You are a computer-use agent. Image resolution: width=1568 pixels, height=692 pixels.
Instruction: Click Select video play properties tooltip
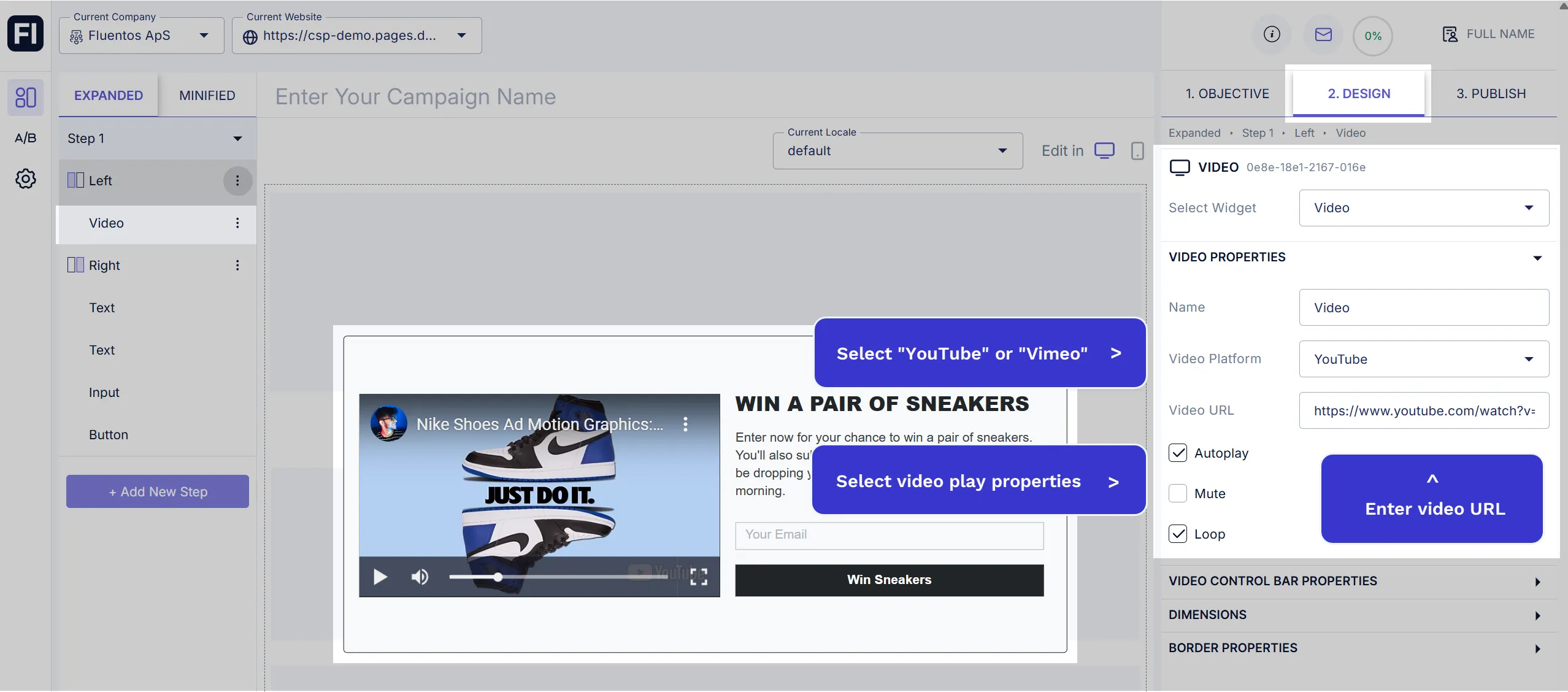978,480
